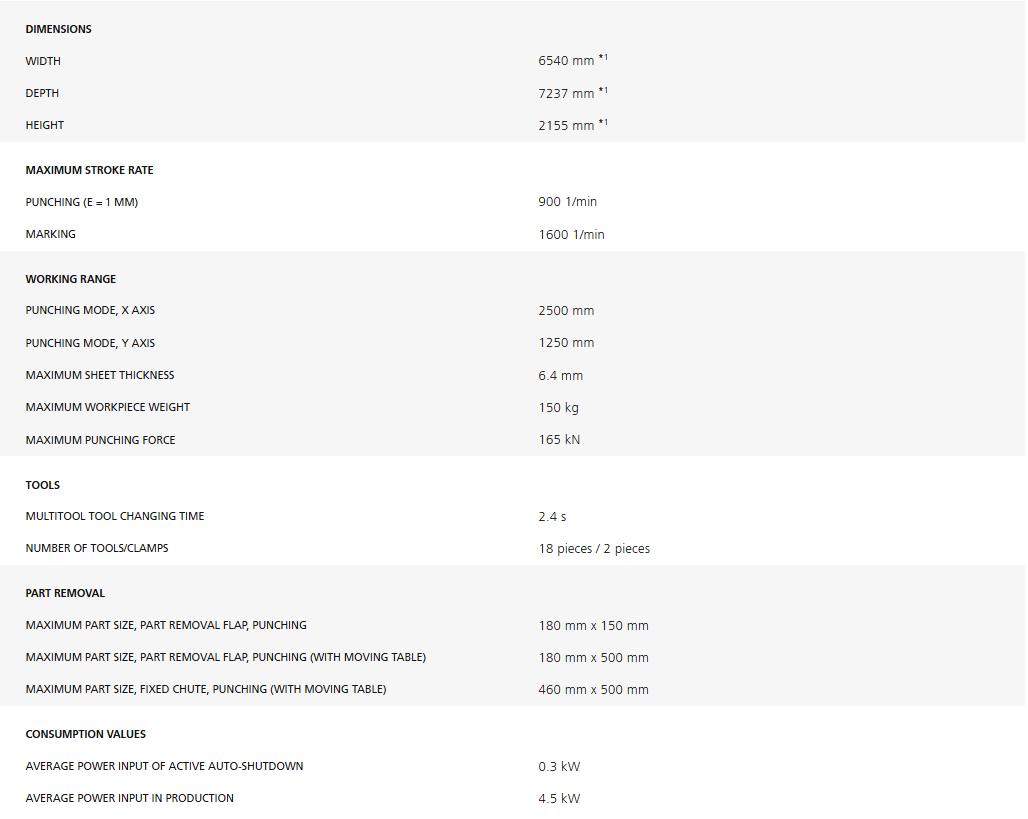
Task: Click the PUNCHING MODE, X AXIS label
Action: [x=90, y=310]
